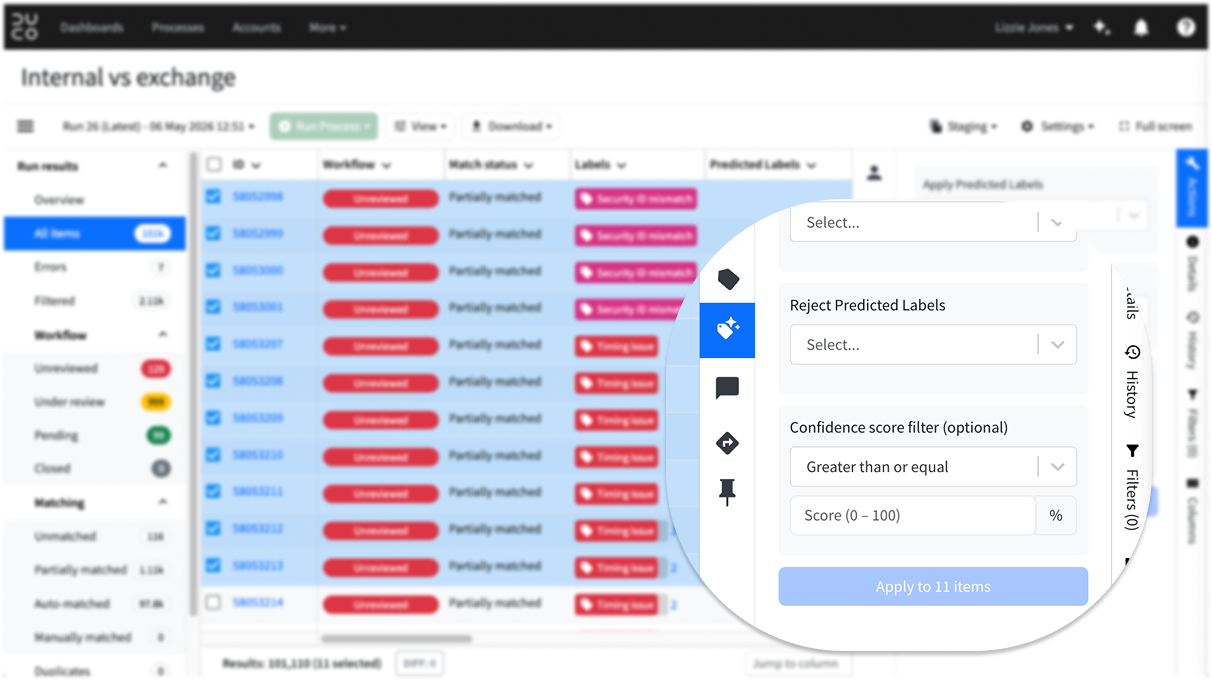Screen dimensions: 1212x680
Task: Open the View dropdown
Action: [x=420, y=127]
